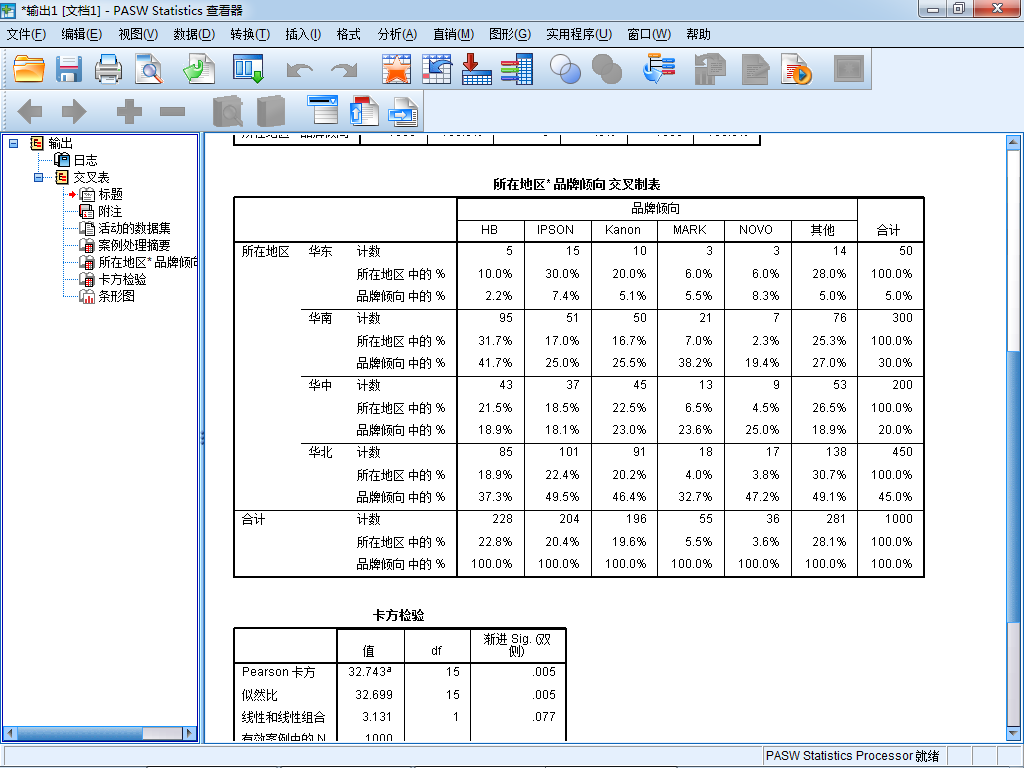Open a file with the folder icon
The height and width of the screenshot is (768, 1024).
pos(29,69)
